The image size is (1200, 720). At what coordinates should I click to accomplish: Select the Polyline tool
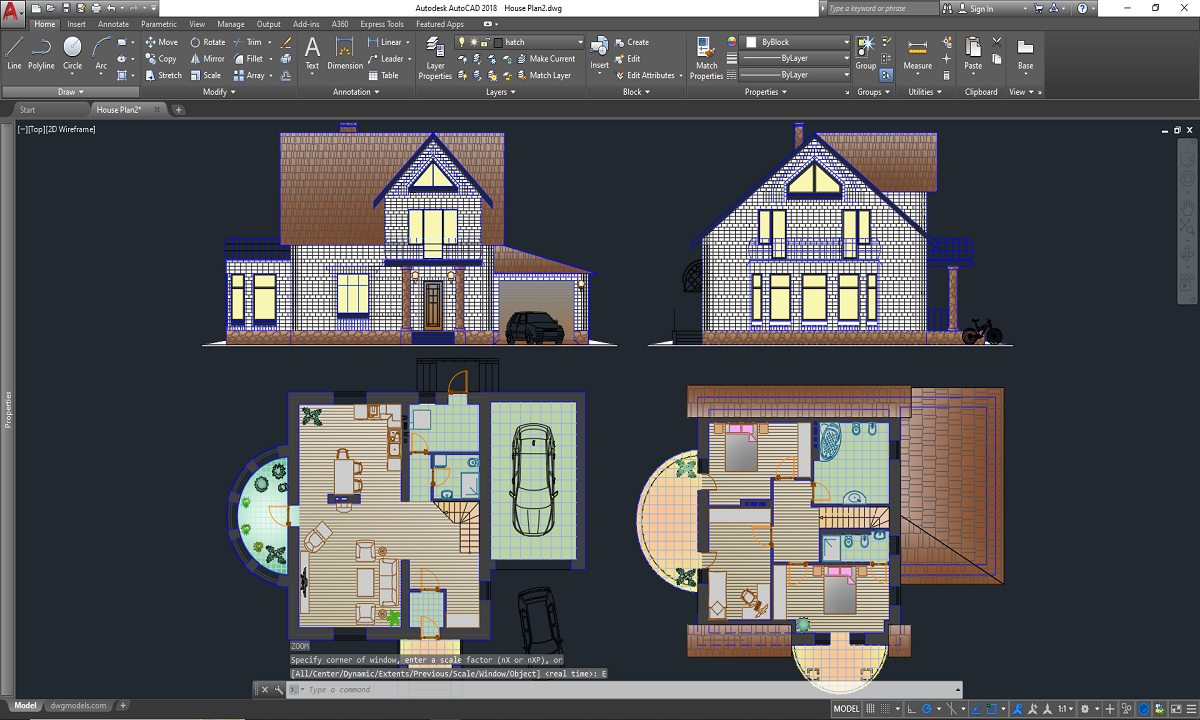tap(41, 53)
